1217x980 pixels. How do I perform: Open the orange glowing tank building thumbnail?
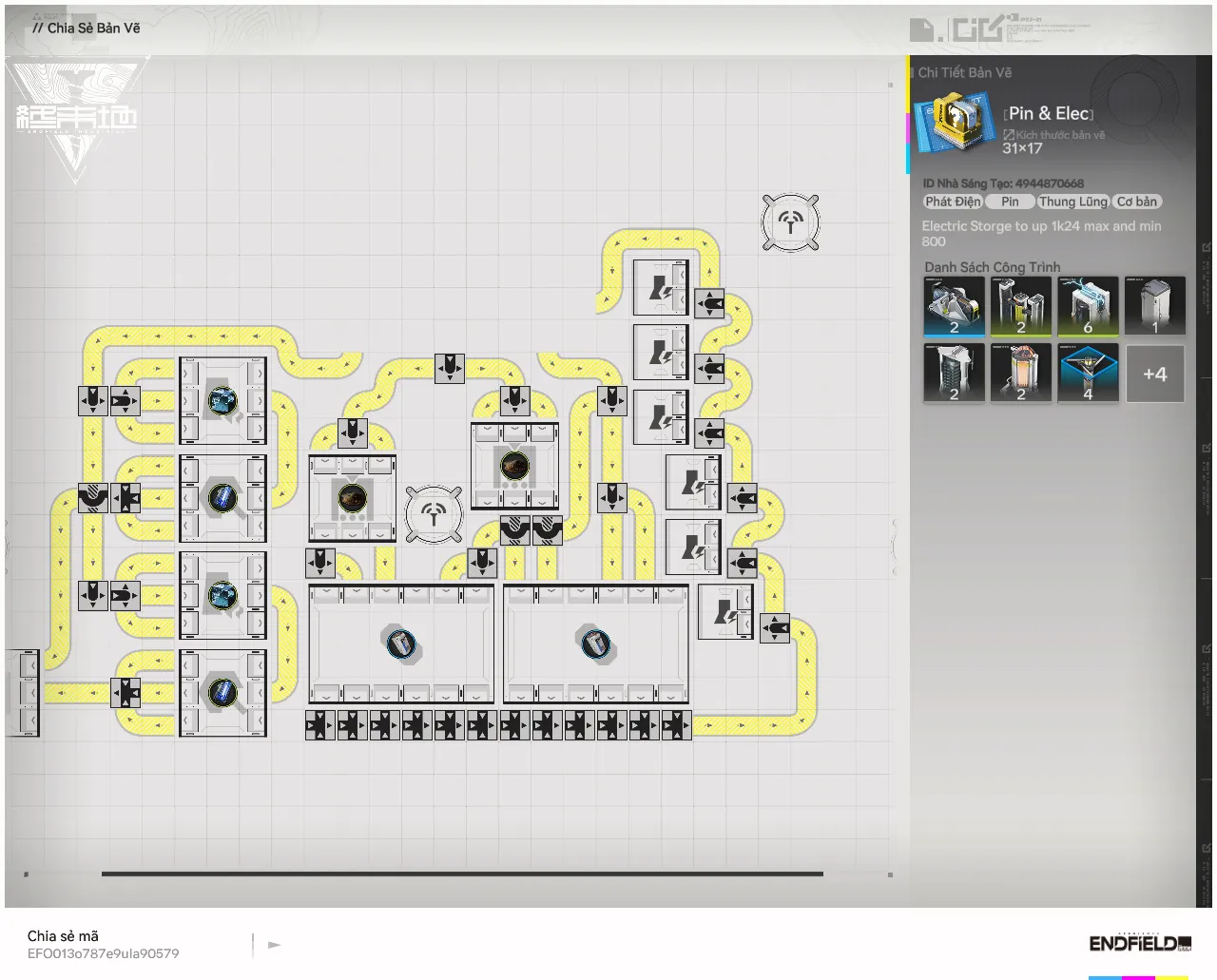[1021, 374]
